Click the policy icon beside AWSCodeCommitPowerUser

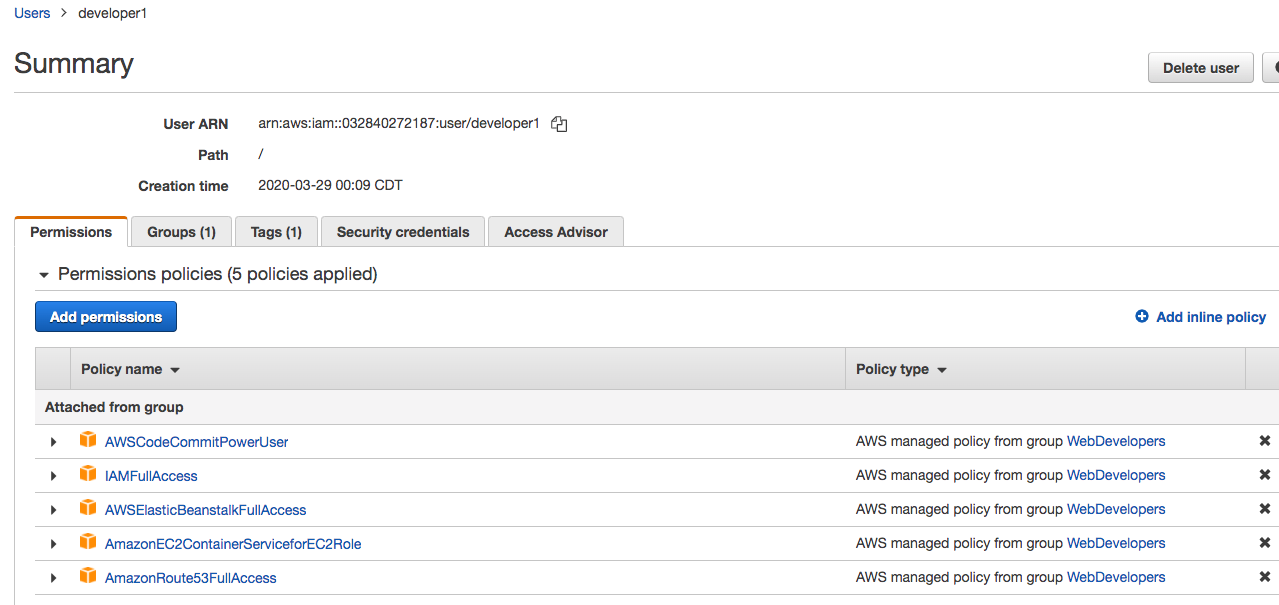(88, 440)
